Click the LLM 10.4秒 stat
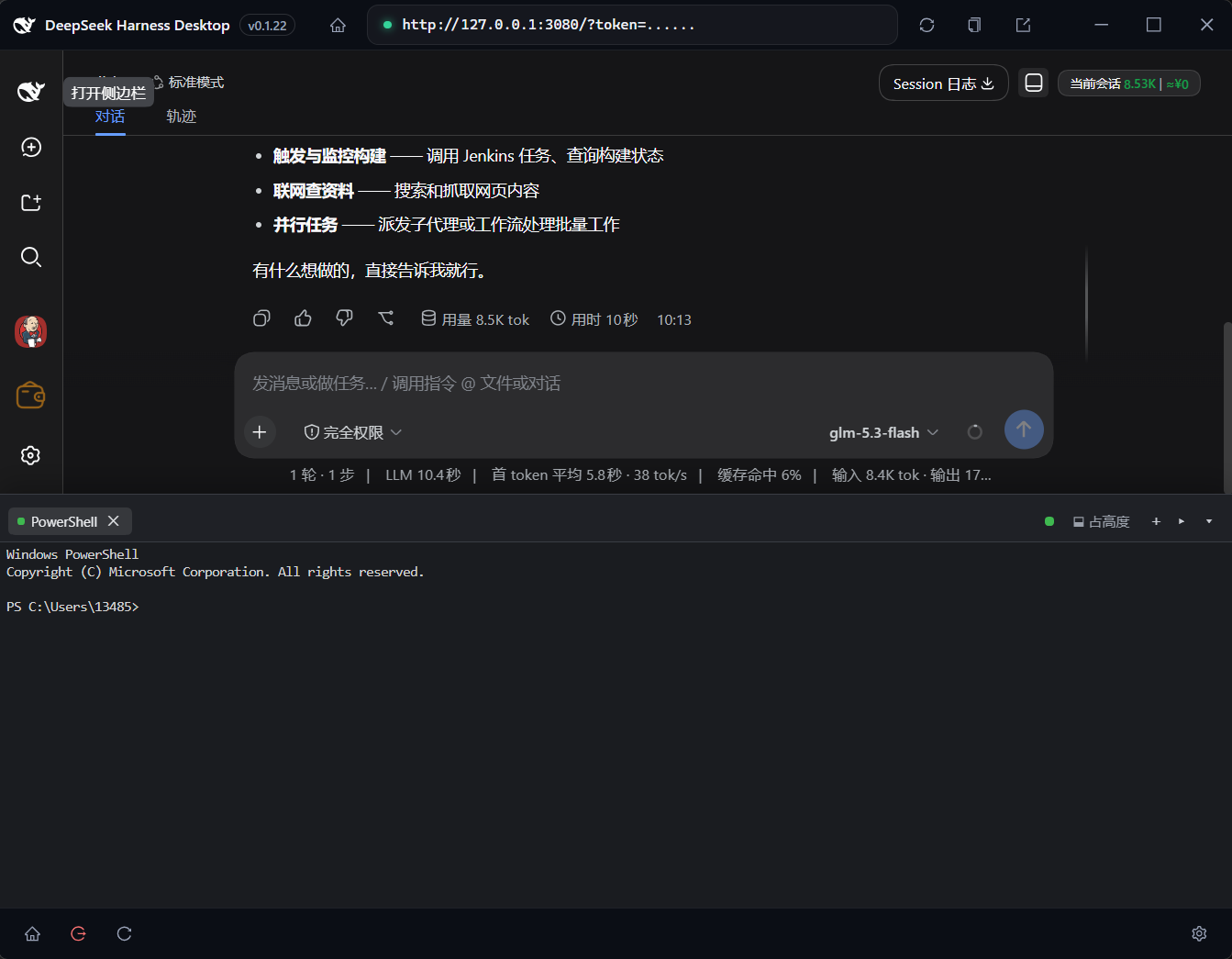This screenshot has width=1232, height=959. coord(423,474)
